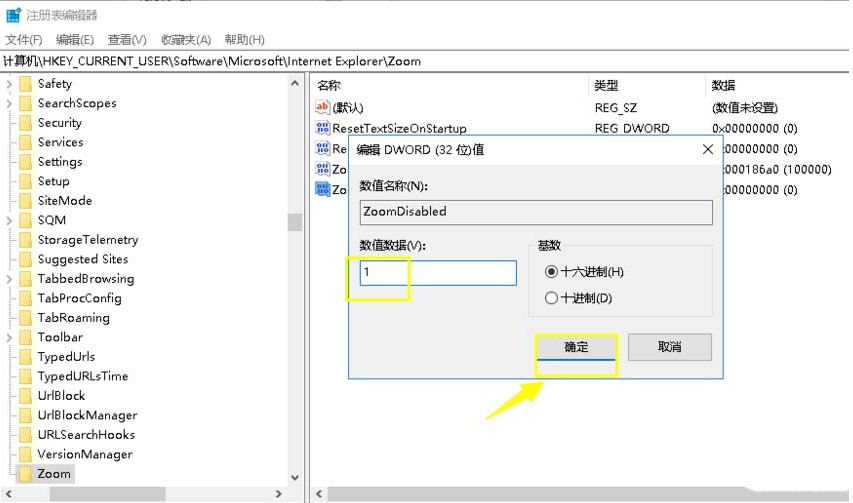Click the 数值名称 ZoomDisabled field
This screenshot has height=503, width=853.
tap(536, 212)
